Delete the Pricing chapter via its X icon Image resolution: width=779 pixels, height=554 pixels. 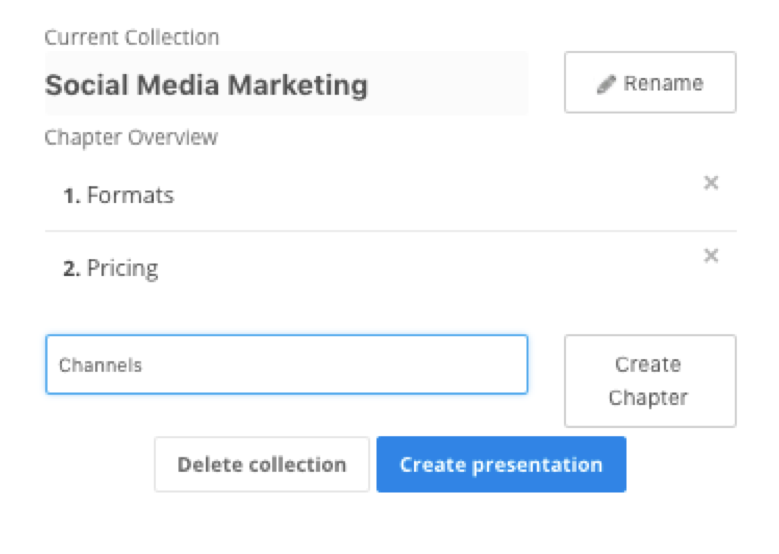click(711, 256)
